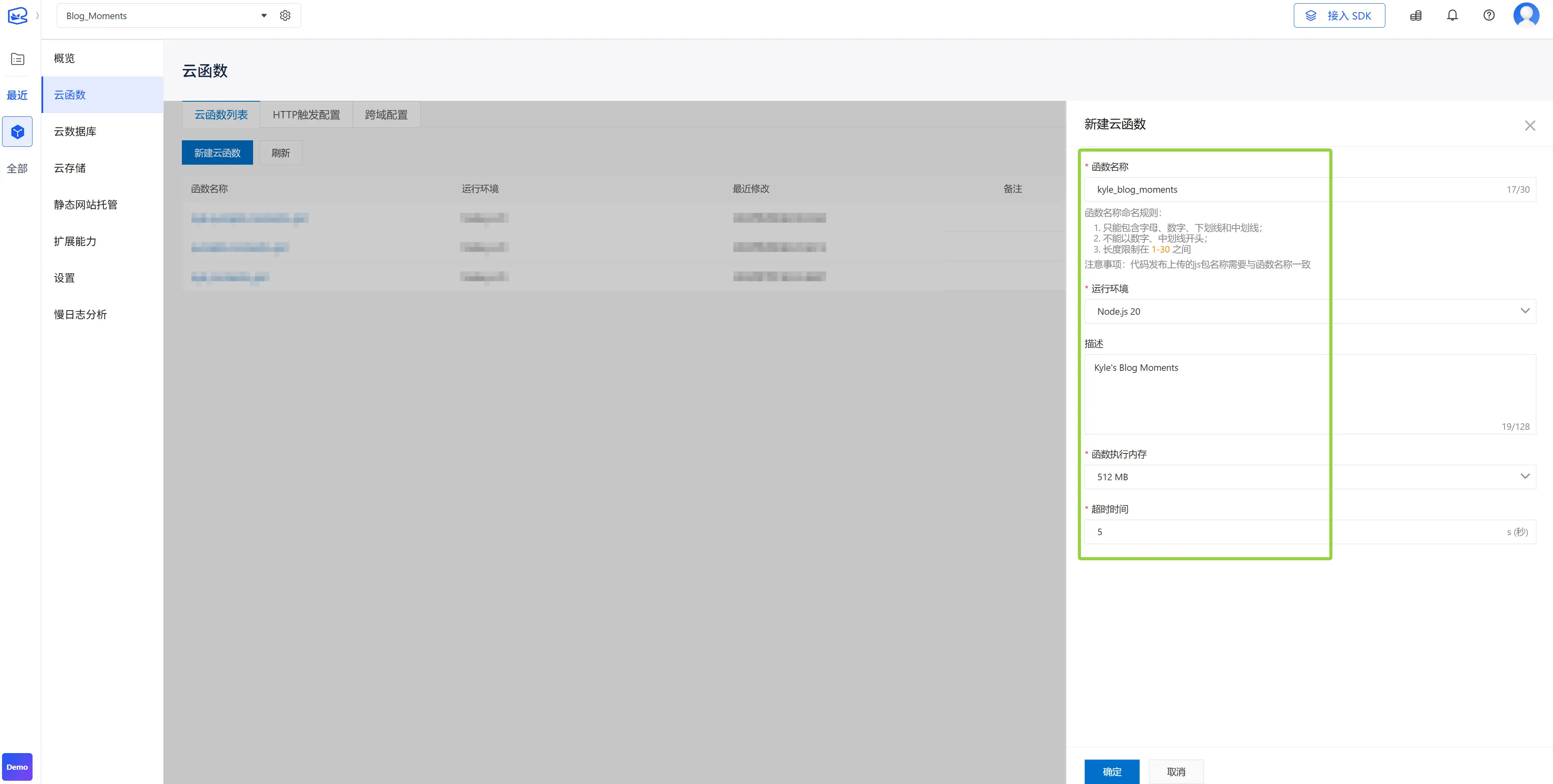Open the 函数执行内存 512 MB dropdown
This screenshot has width=1553, height=784.
pos(1309,477)
